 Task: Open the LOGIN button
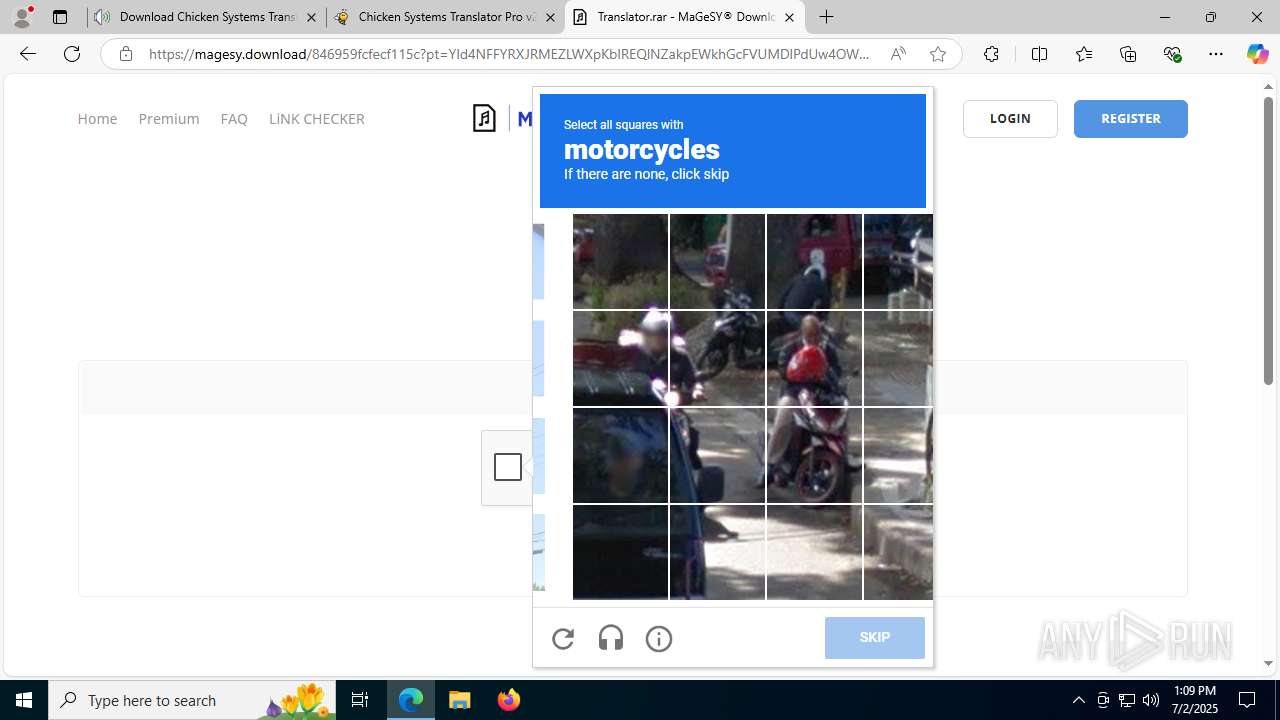click(x=1010, y=119)
